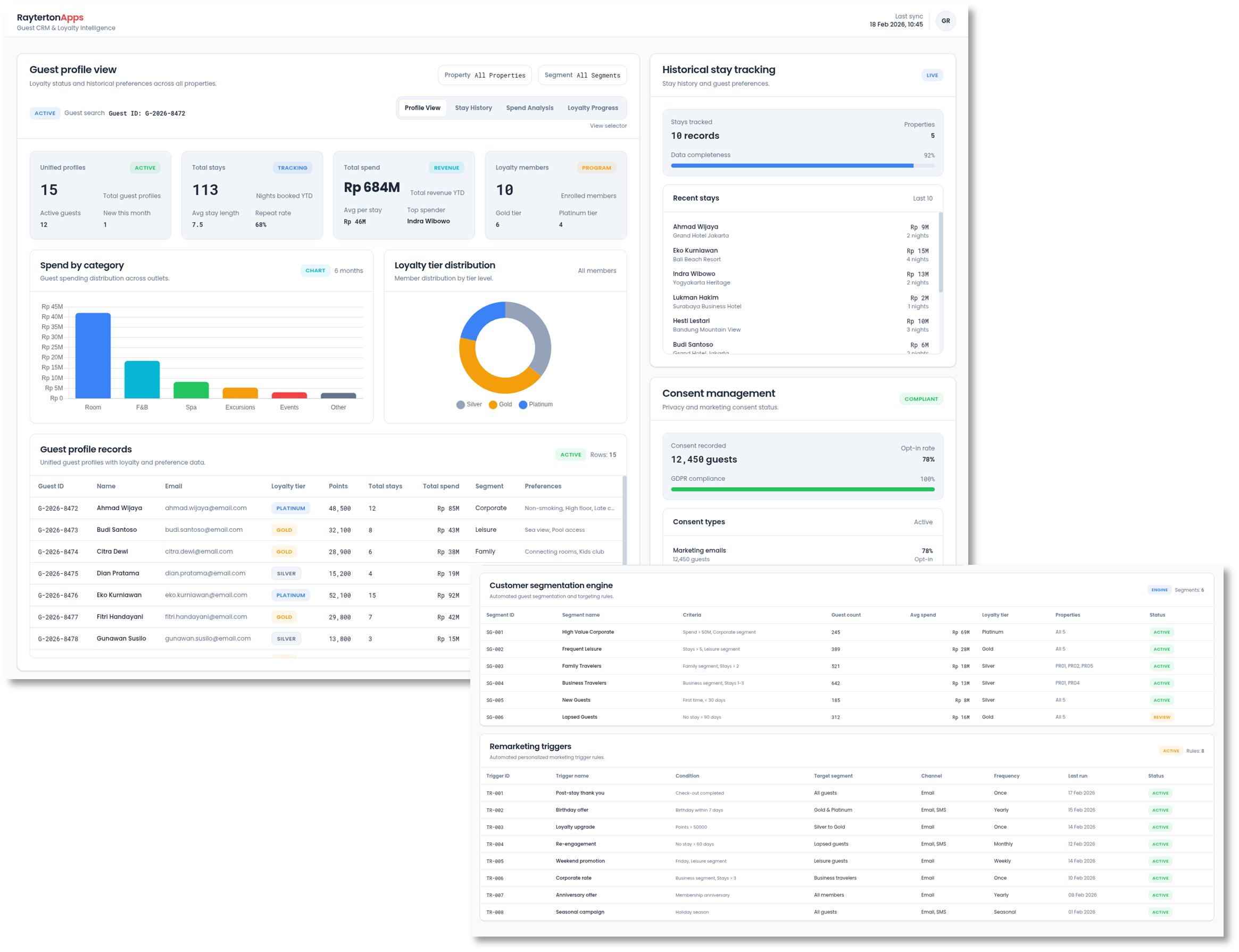Image resolution: width=1239 pixels, height=952 pixels.
Task: Toggle the ACTIVE status badge on Remarketing triggers
Action: pyautogui.click(x=1171, y=751)
